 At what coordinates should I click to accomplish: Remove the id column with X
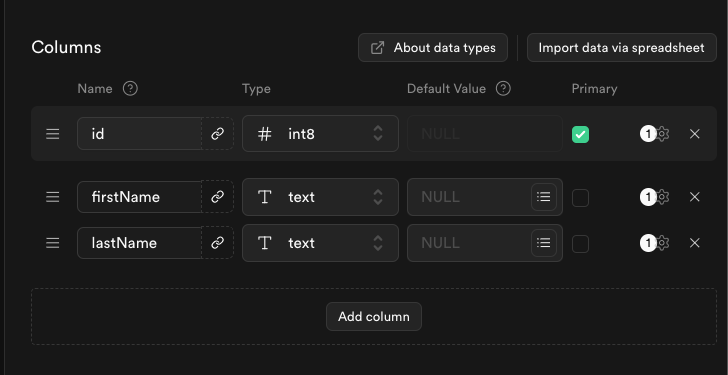click(695, 134)
